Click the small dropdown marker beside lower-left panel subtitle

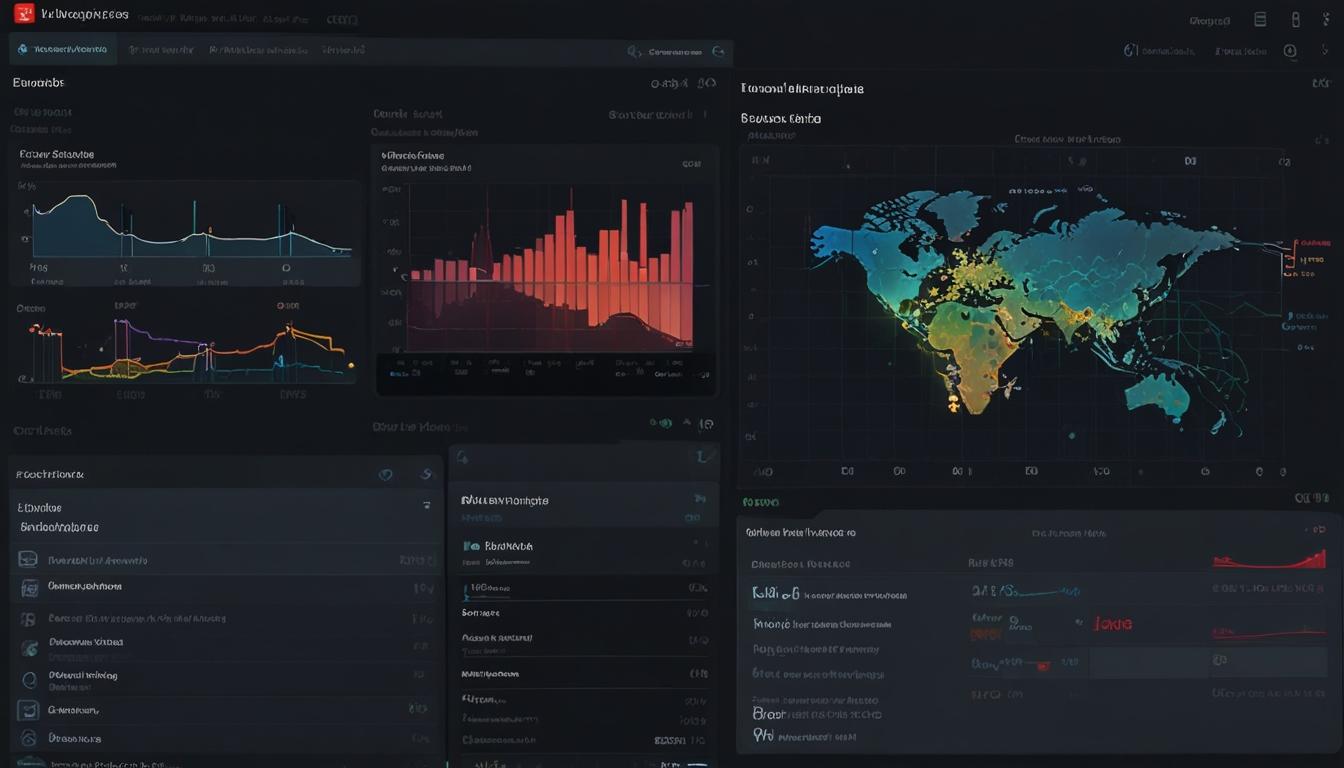coord(427,506)
